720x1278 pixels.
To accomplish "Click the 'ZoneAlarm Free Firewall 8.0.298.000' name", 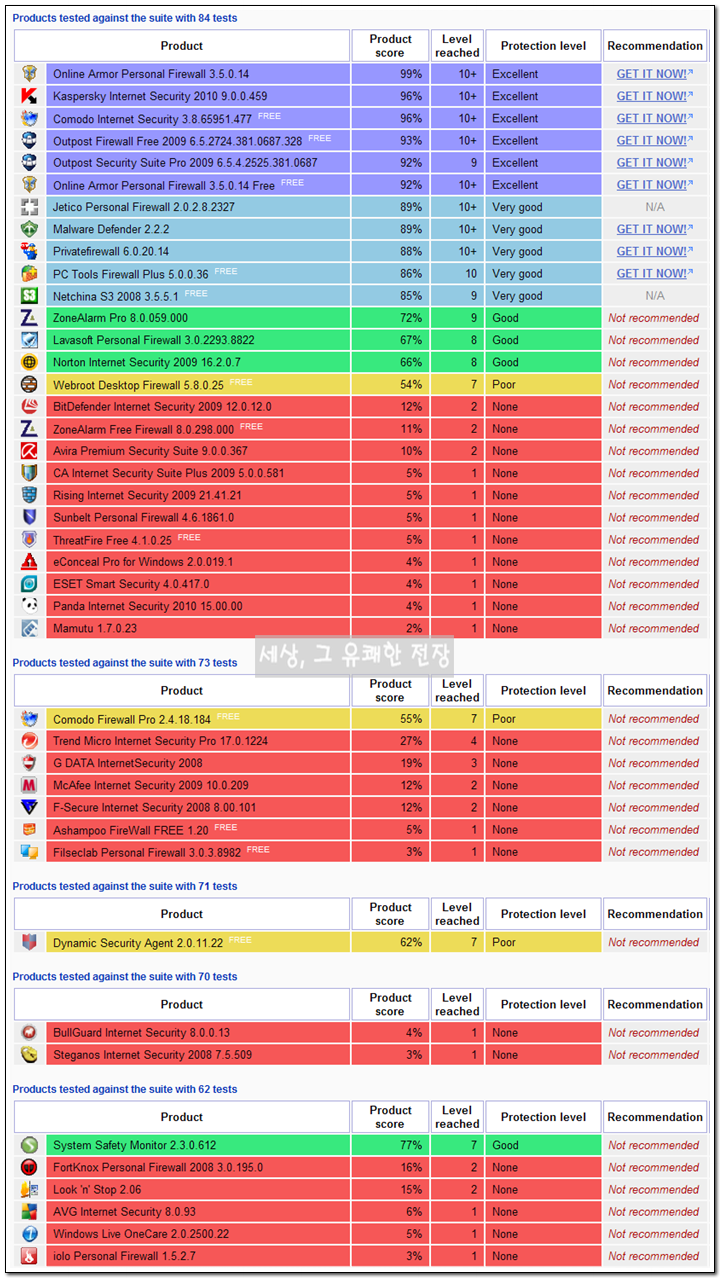I will click(x=144, y=429).
